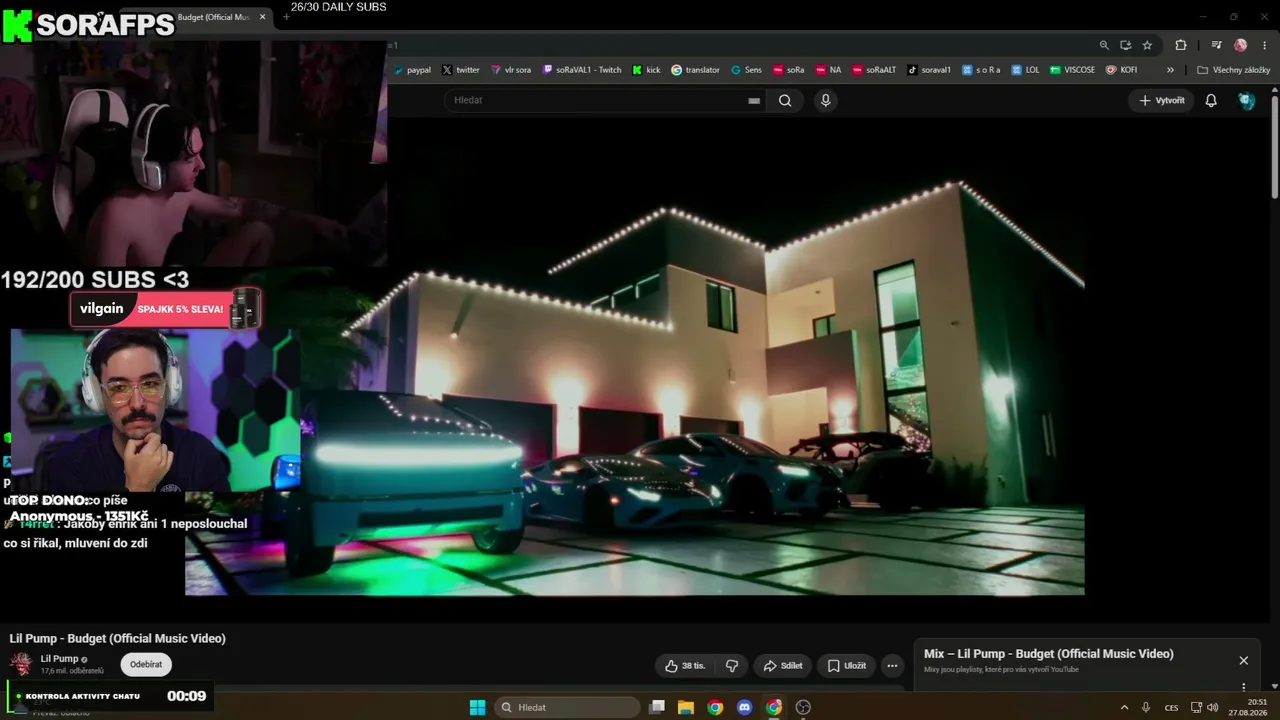Switch keyboard layout via CES indicator
Screen dimensions: 1280x720
coord(1171,707)
